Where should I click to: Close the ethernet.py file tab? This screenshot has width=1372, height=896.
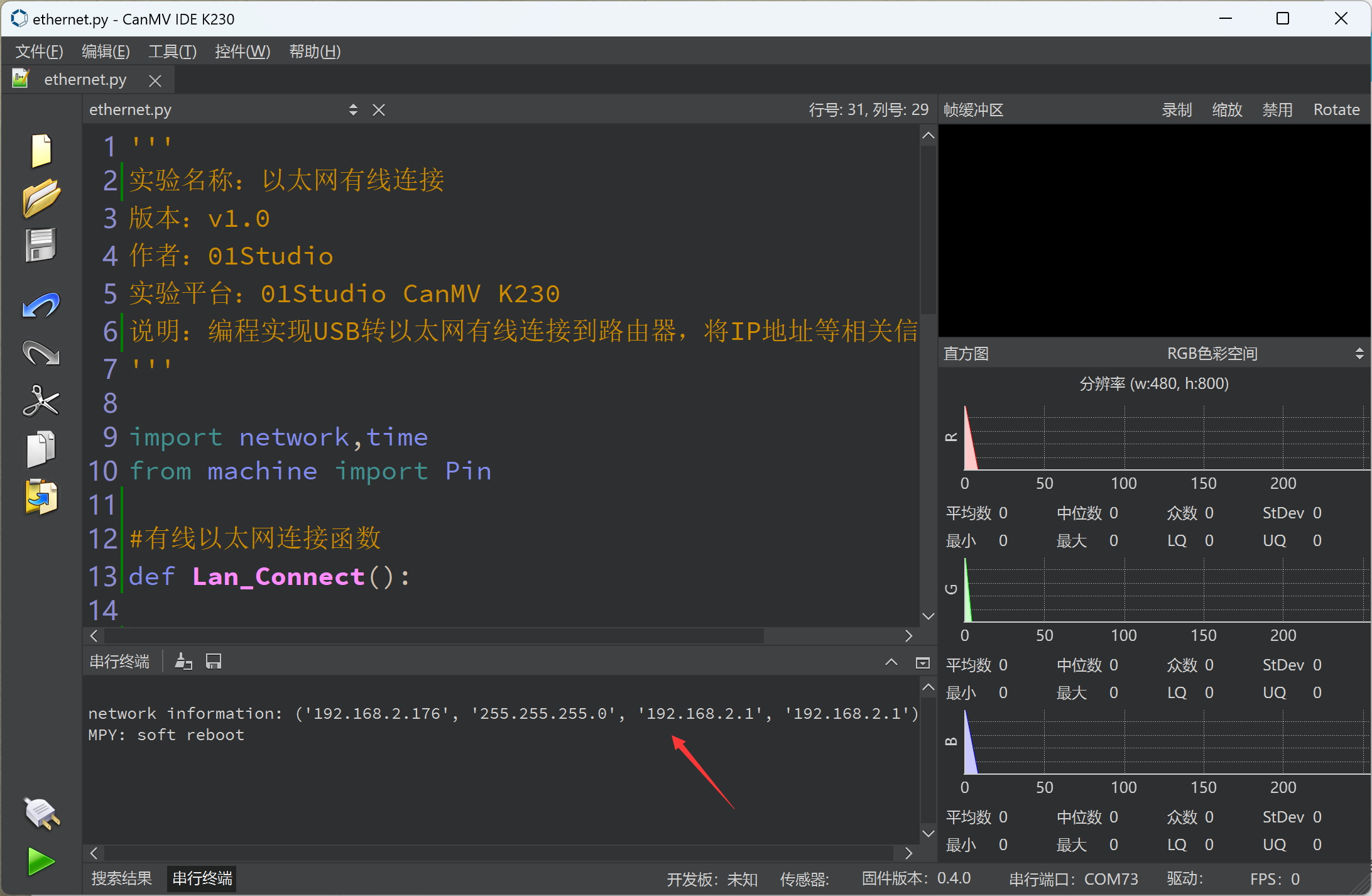[x=155, y=80]
